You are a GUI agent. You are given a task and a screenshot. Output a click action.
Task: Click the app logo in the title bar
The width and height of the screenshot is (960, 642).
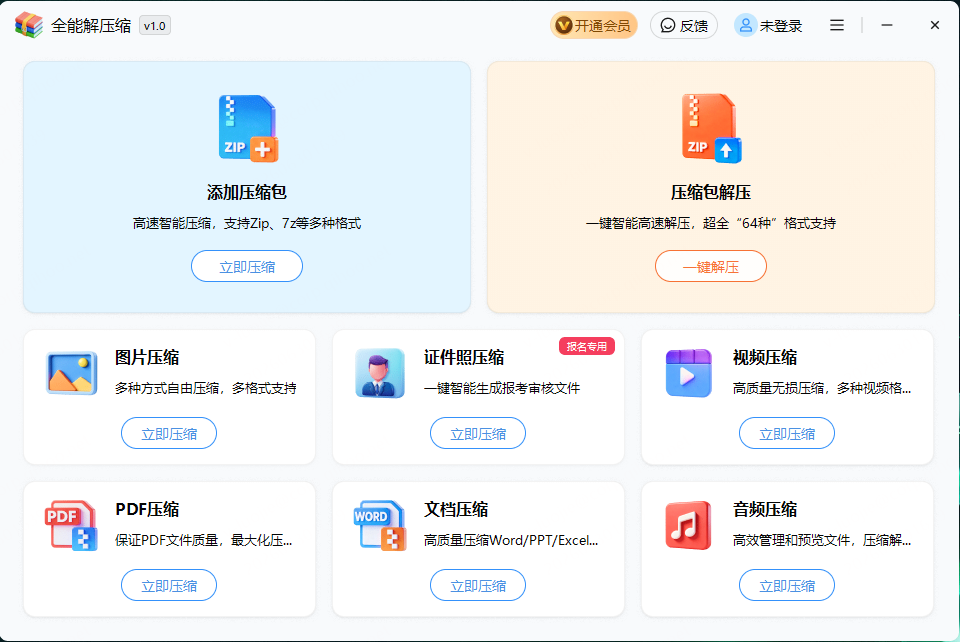pyautogui.click(x=29, y=25)
